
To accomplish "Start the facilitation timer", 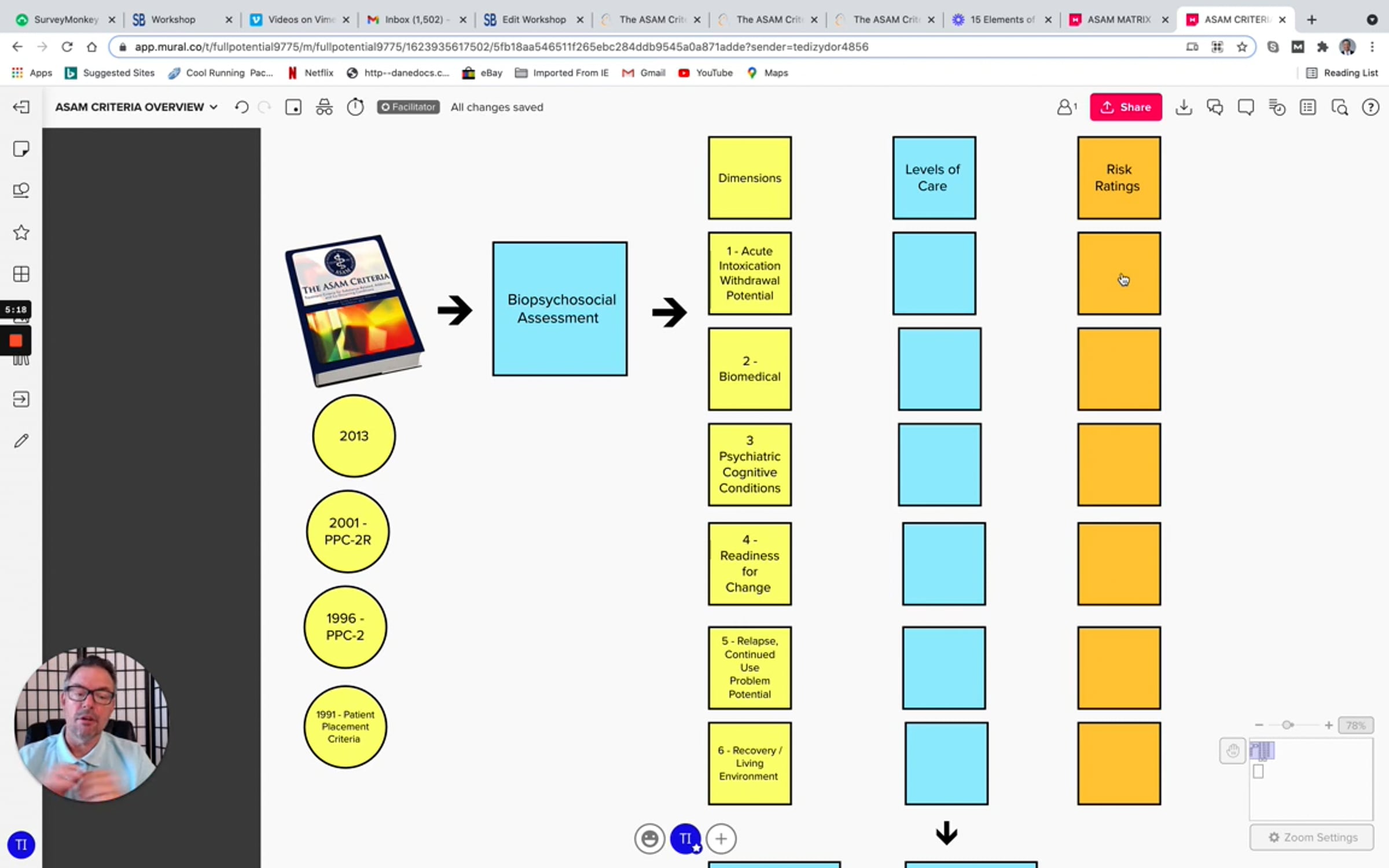I will pyautogui.click(x=355, y=107).
